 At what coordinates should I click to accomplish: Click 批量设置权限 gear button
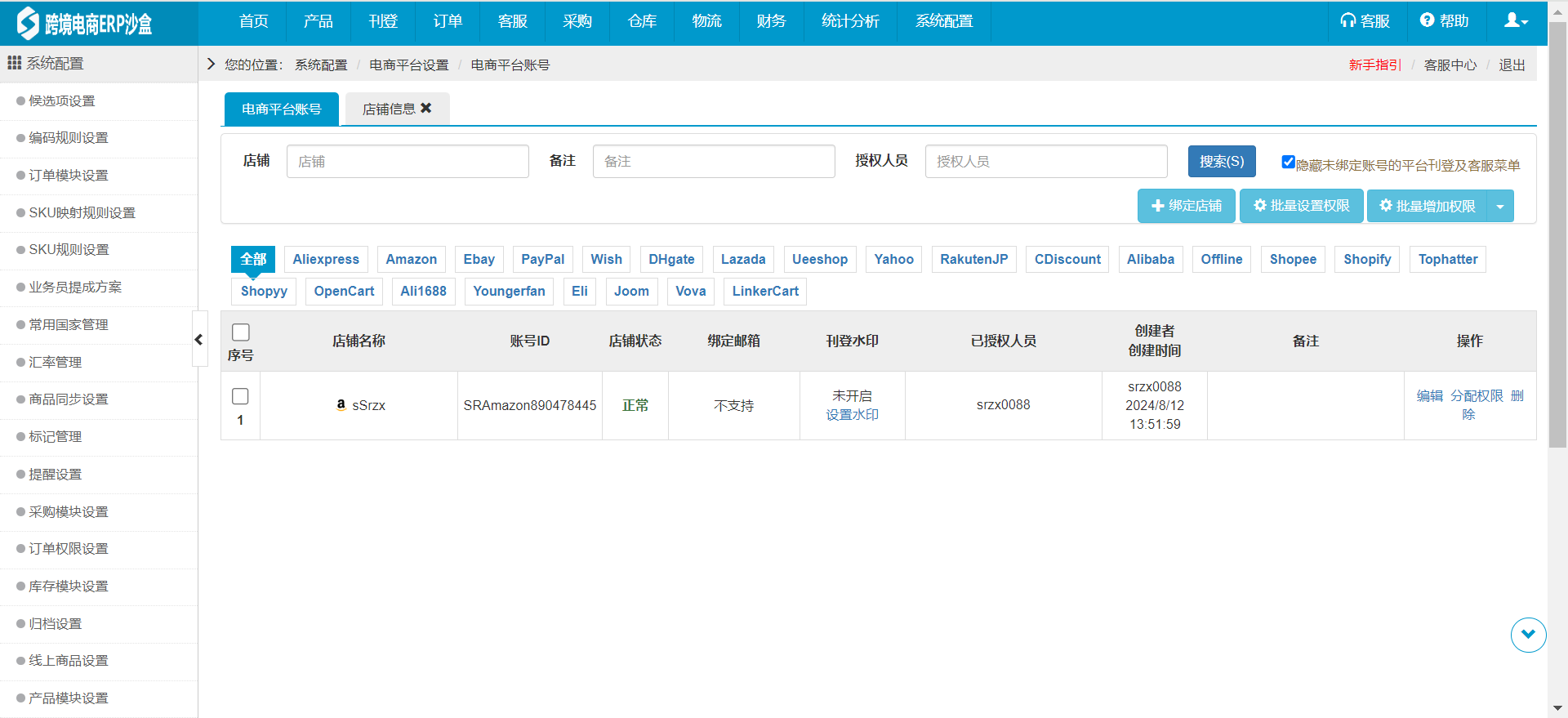tap(1301, 206)
